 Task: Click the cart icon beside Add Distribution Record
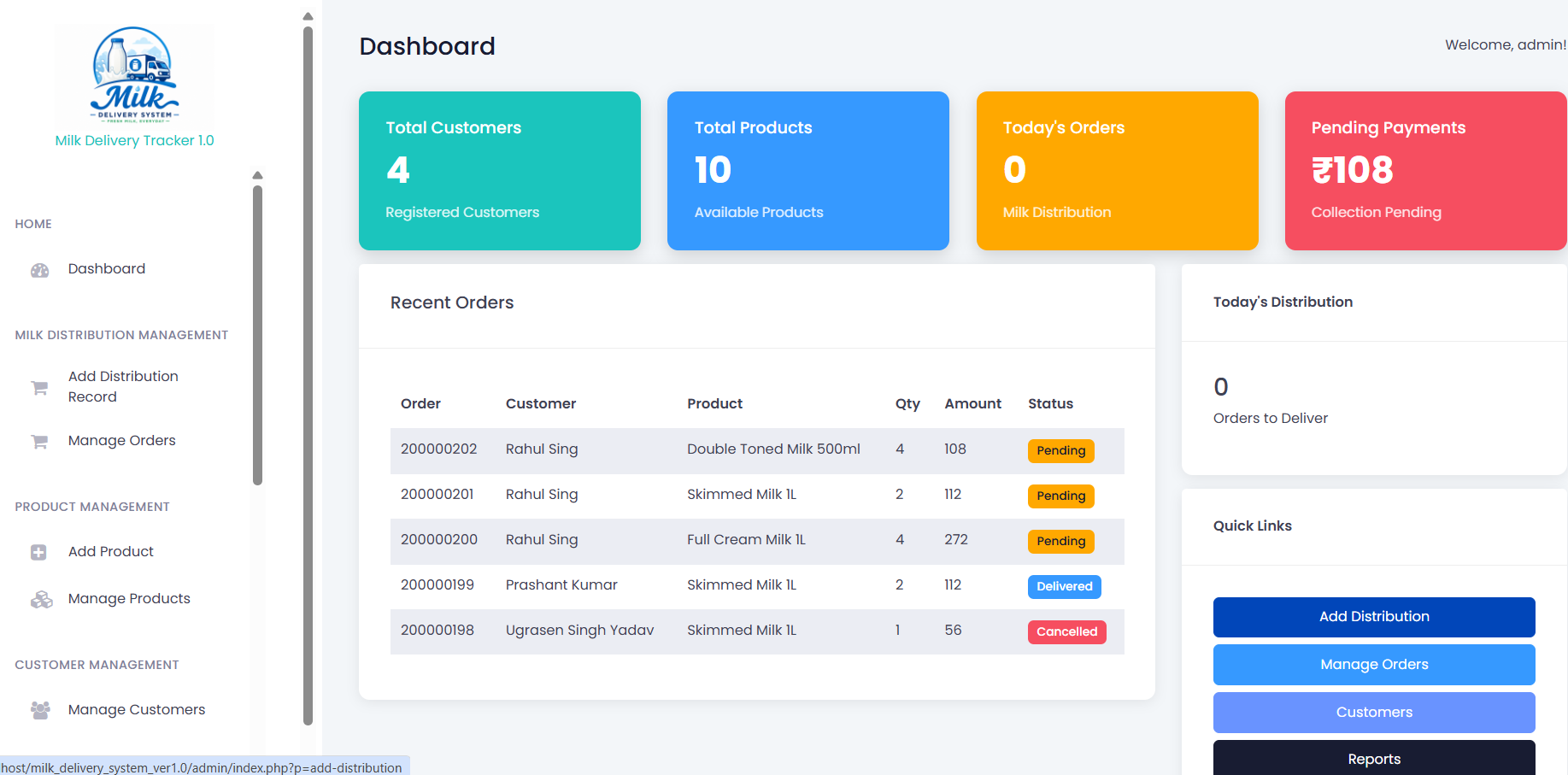click(39, 388)
